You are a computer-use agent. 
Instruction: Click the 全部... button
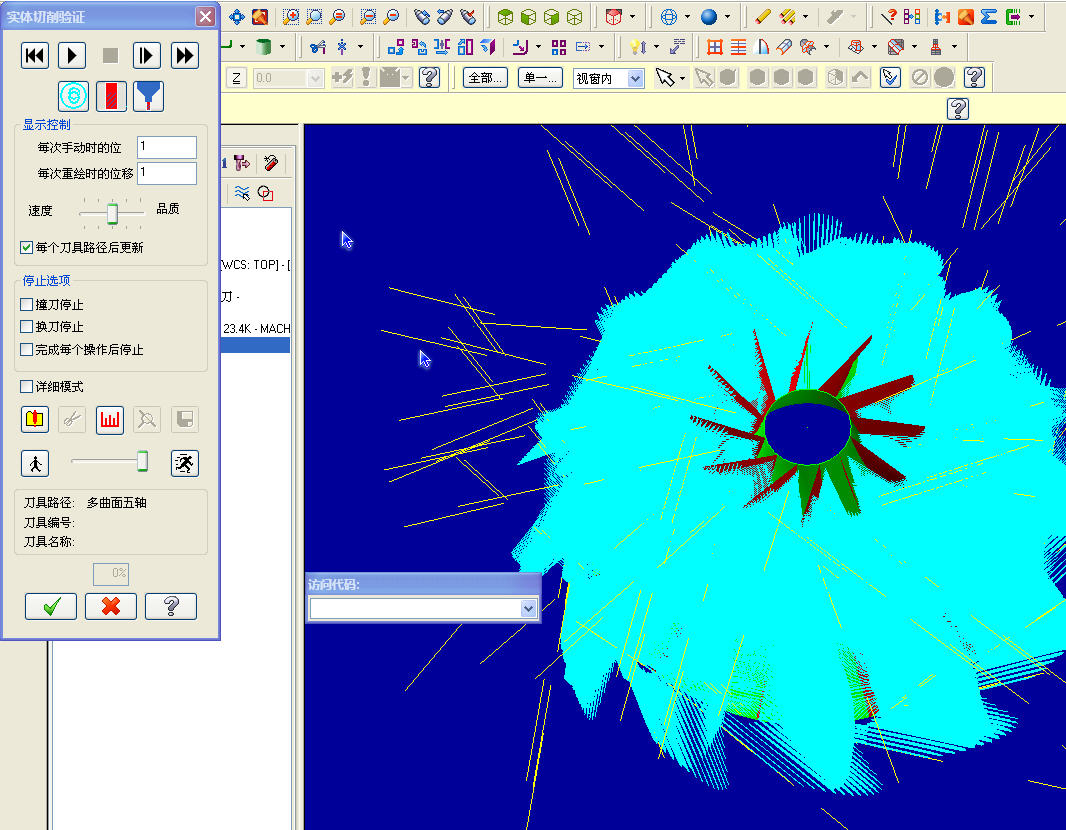(485, 78)
